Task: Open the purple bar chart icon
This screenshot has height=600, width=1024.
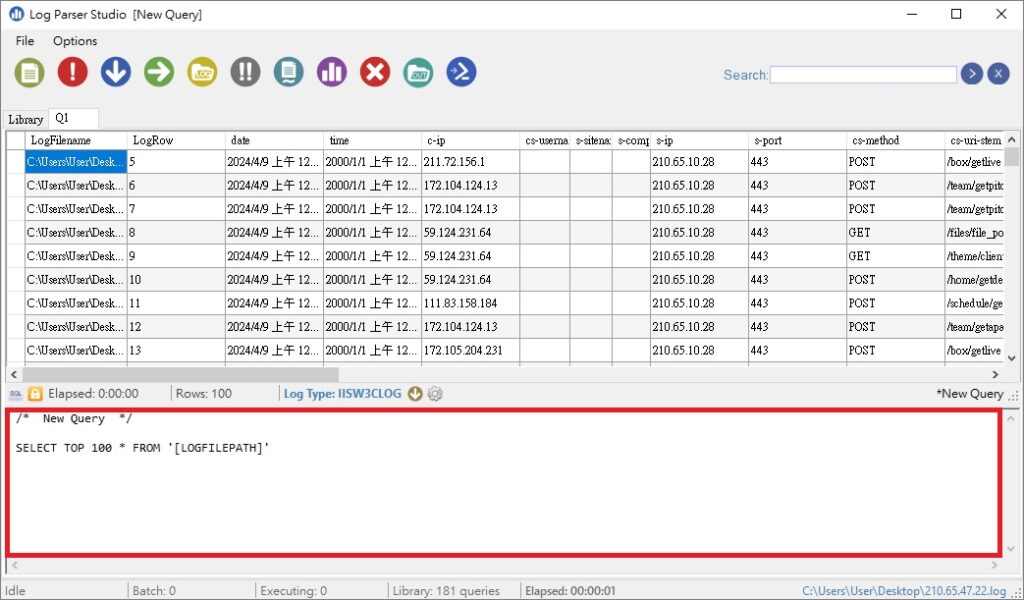Action: point(331,72)
